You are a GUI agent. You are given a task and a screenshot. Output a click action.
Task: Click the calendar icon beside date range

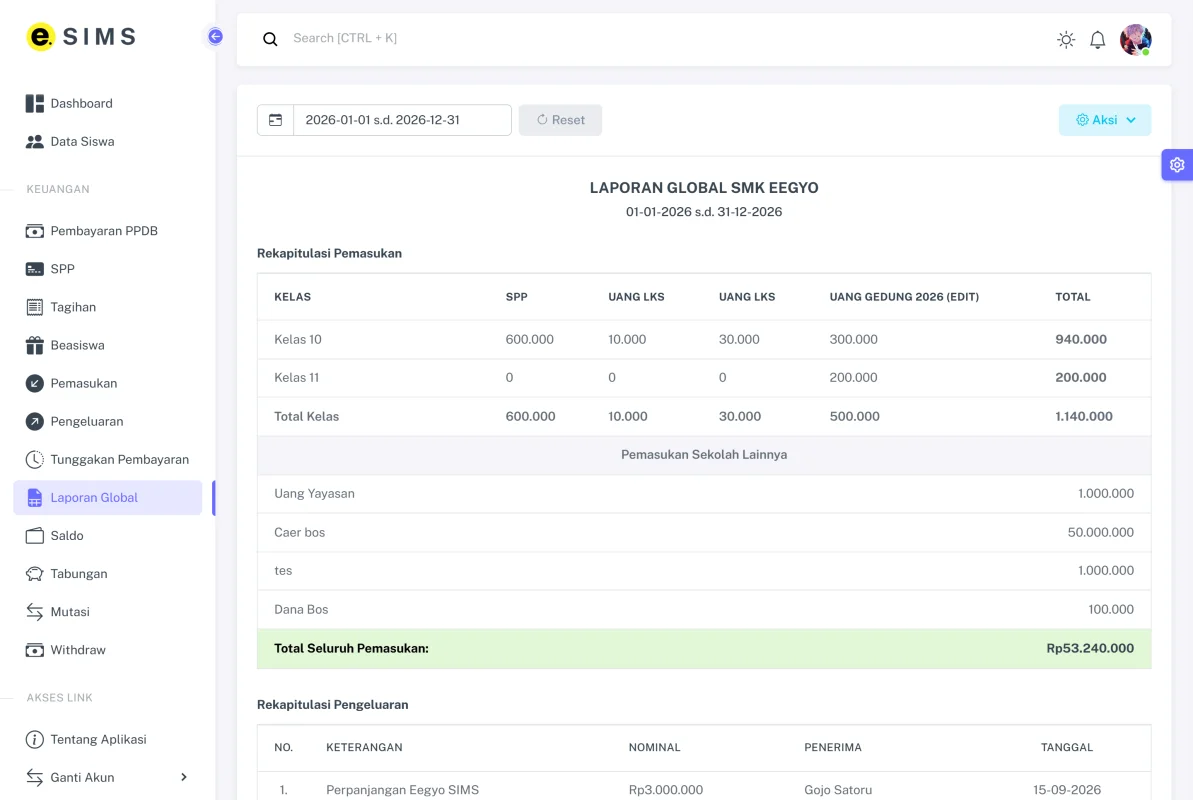point(275,120)
